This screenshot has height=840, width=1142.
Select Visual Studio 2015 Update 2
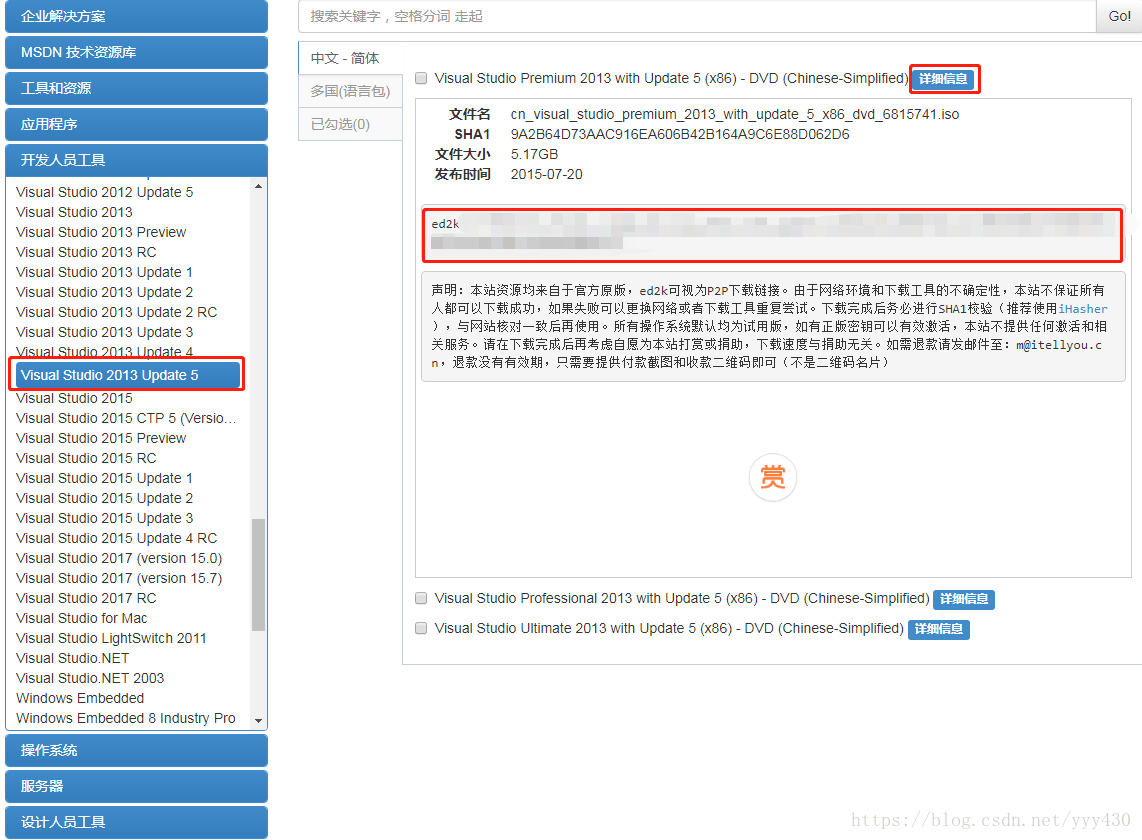point(104,498)
